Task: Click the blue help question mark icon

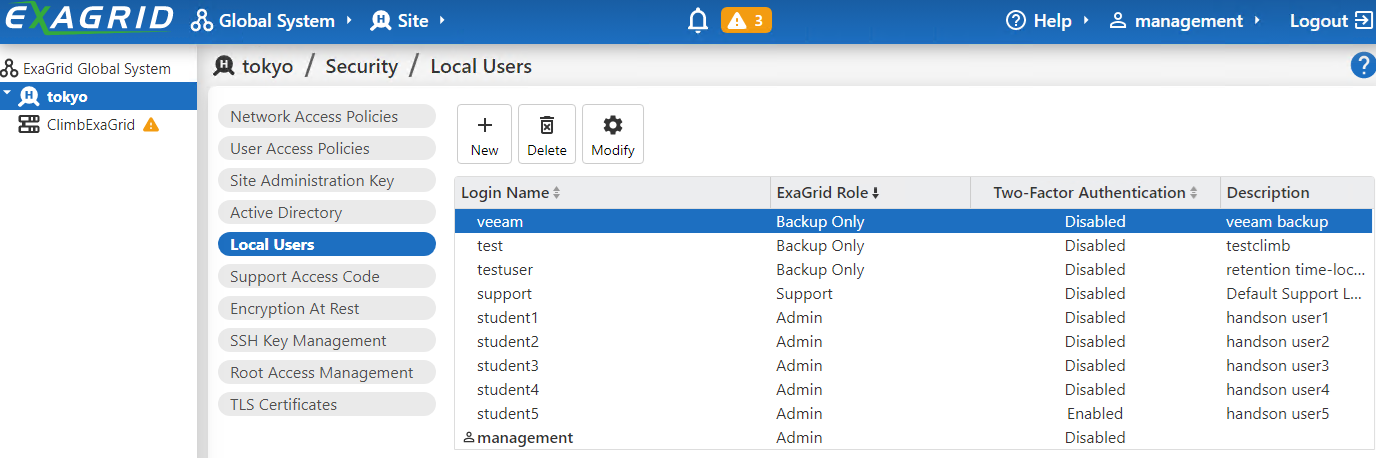Action: [1362, 66]
